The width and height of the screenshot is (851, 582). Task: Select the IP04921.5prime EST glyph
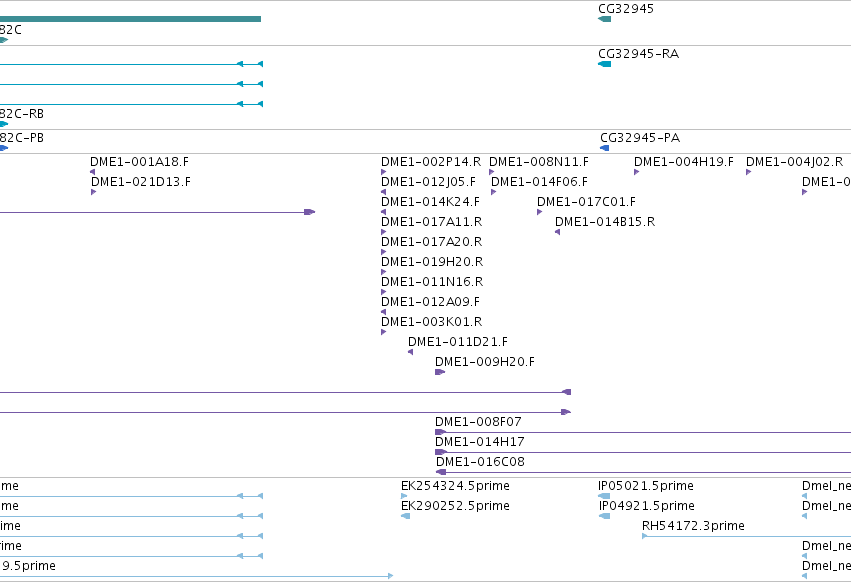pos(605,516)
